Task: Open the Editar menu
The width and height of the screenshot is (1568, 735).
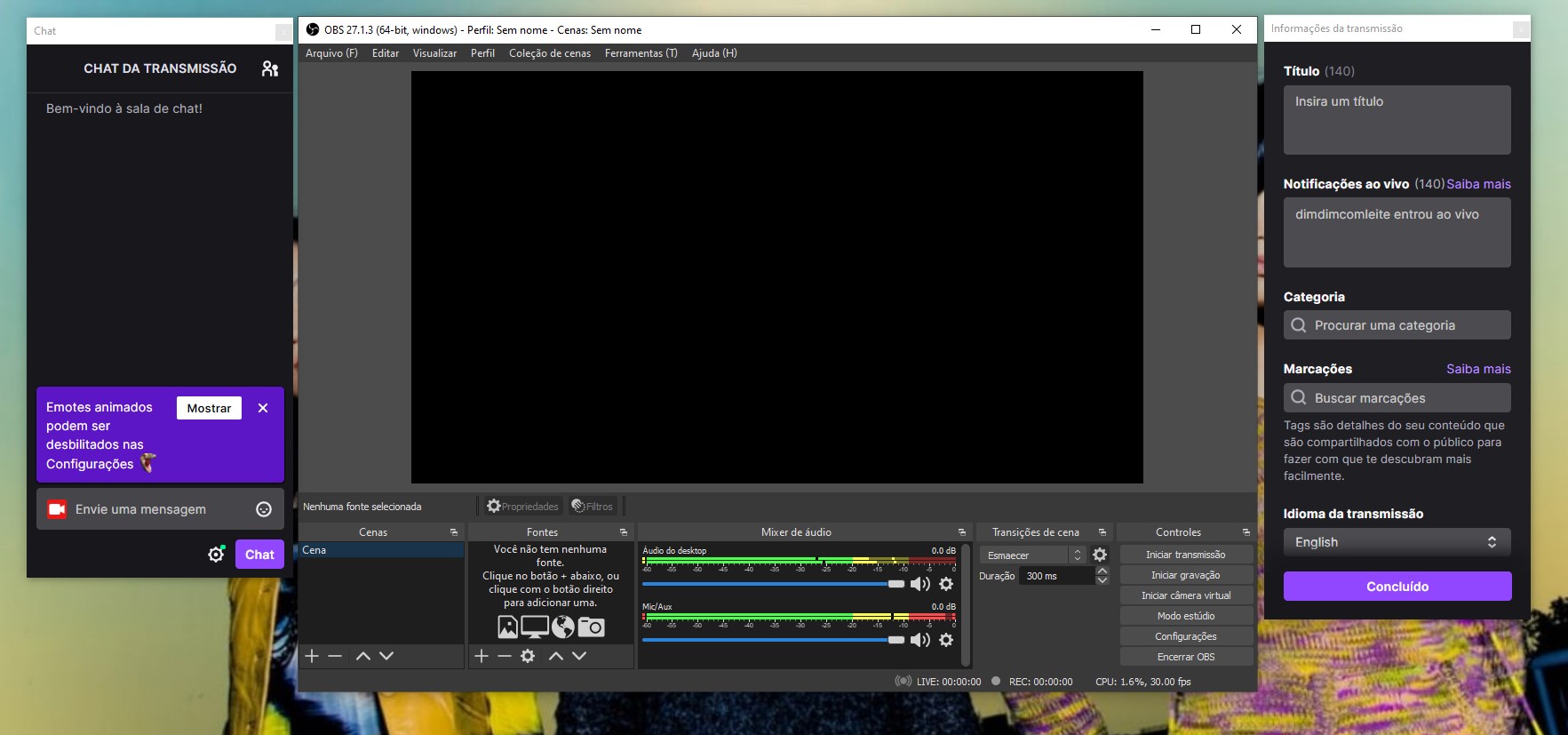Action: tap(386, 53)
